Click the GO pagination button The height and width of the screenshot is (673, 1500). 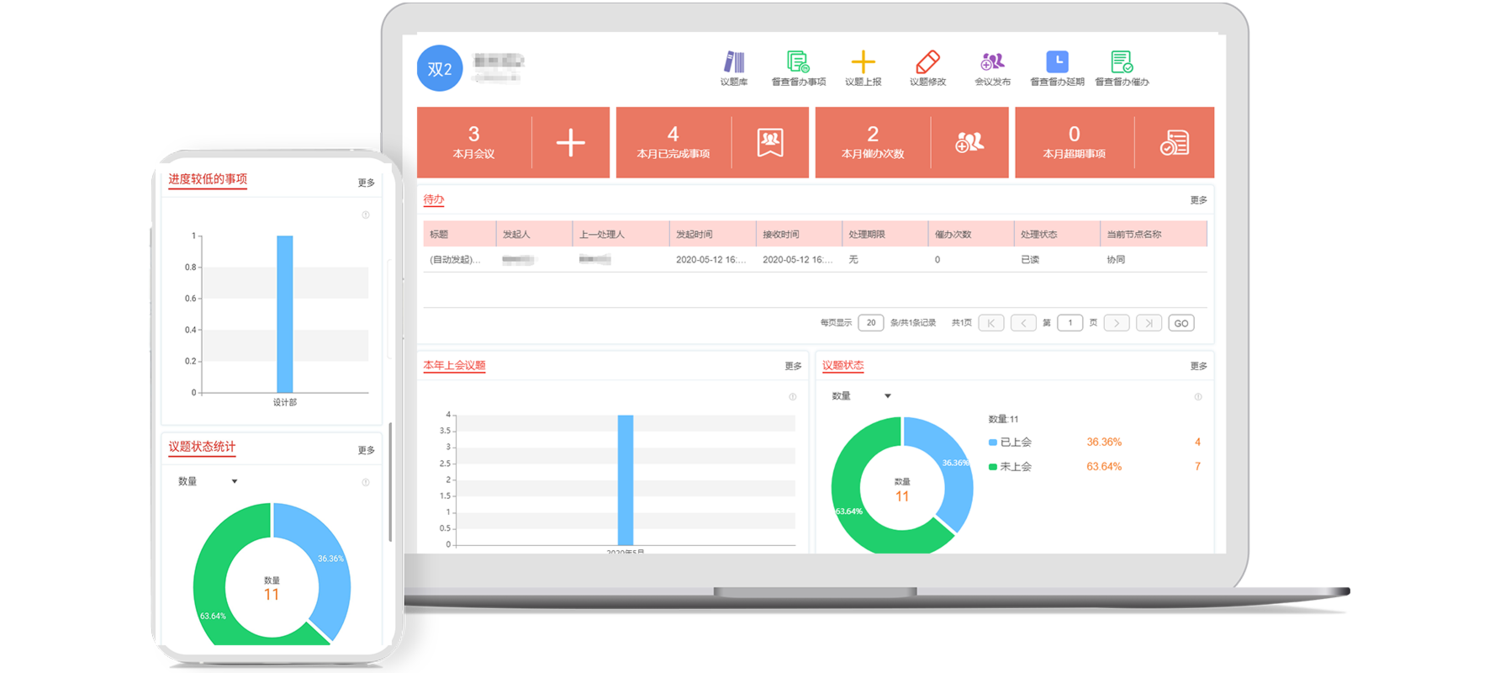(x=1181, y=323)
